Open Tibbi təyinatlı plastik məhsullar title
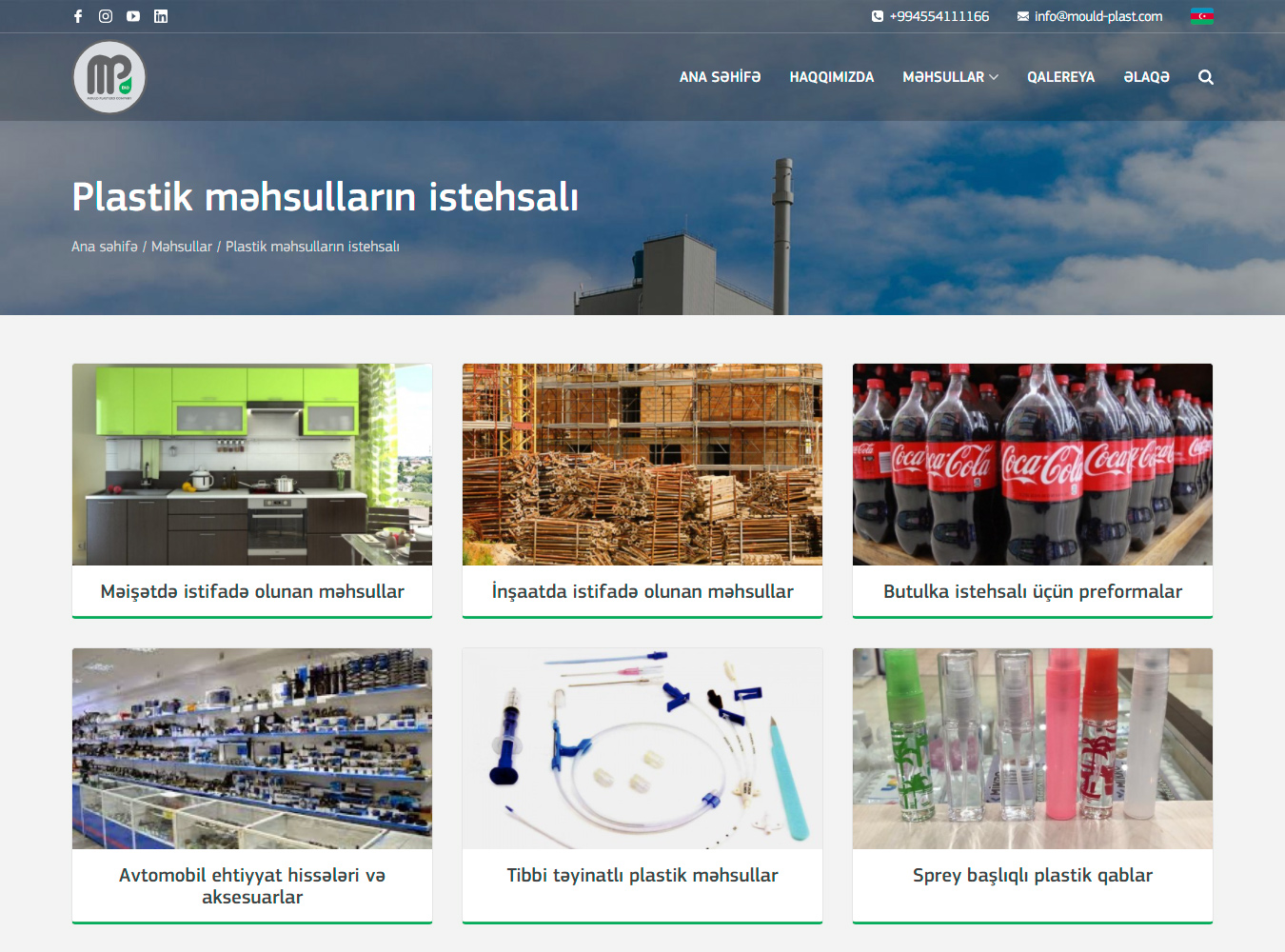Viewport: 1285px width, 952px height. [642, 875]
